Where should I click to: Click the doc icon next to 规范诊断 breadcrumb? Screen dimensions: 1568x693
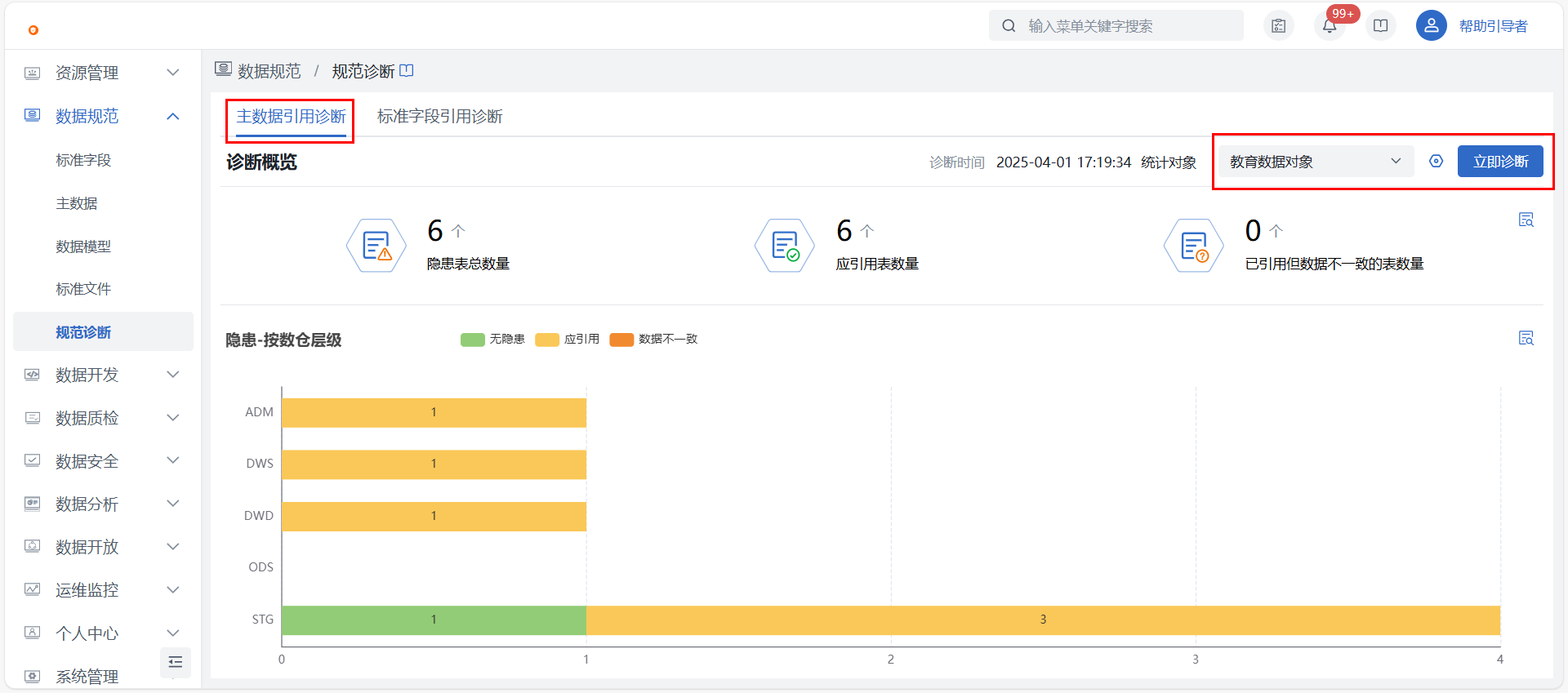(x=407, y=71)
